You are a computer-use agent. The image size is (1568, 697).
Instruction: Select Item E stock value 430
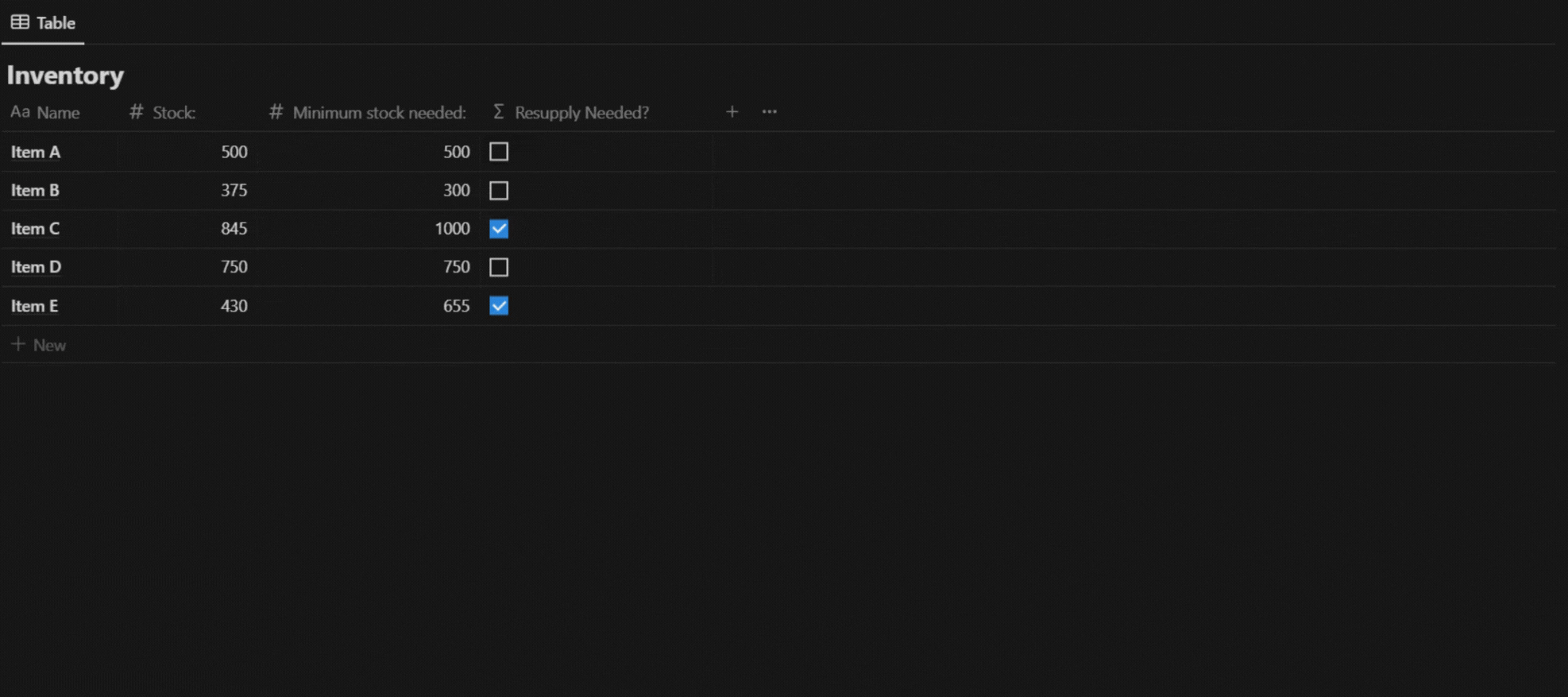coord(234,306)
